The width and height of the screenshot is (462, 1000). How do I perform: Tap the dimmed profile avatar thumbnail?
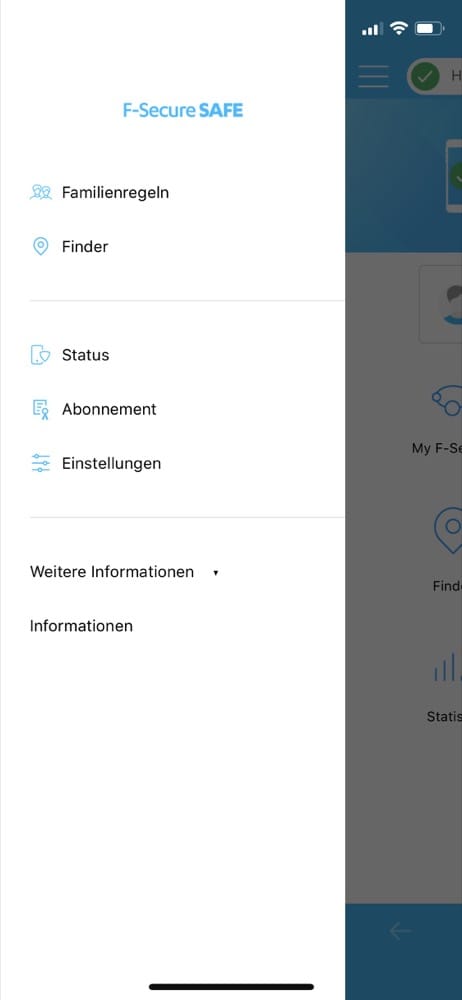click(x=441, y=304)
